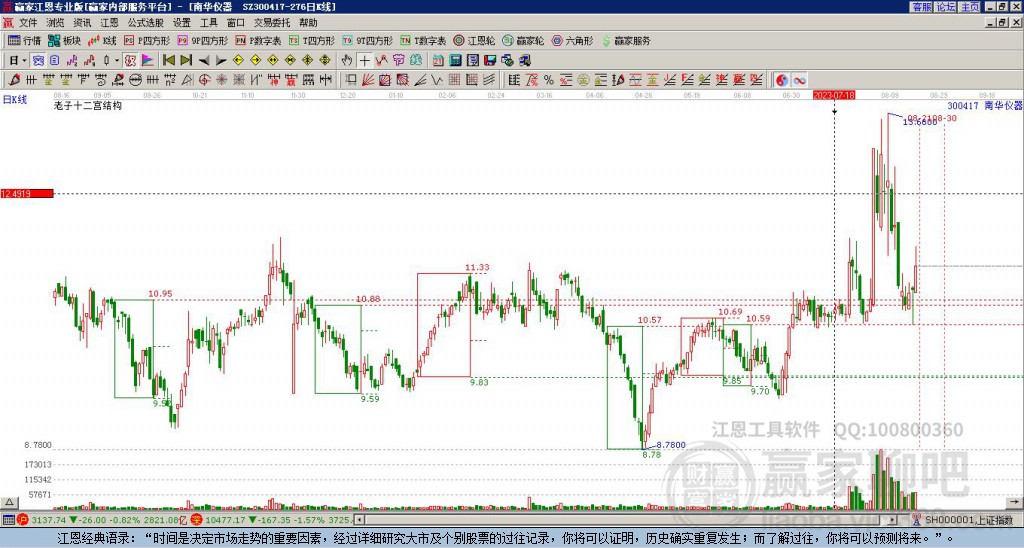Viewport: 1024px width, 548px height.
Task: Click the date marker 2023-07-18
Action: point(834,95)
